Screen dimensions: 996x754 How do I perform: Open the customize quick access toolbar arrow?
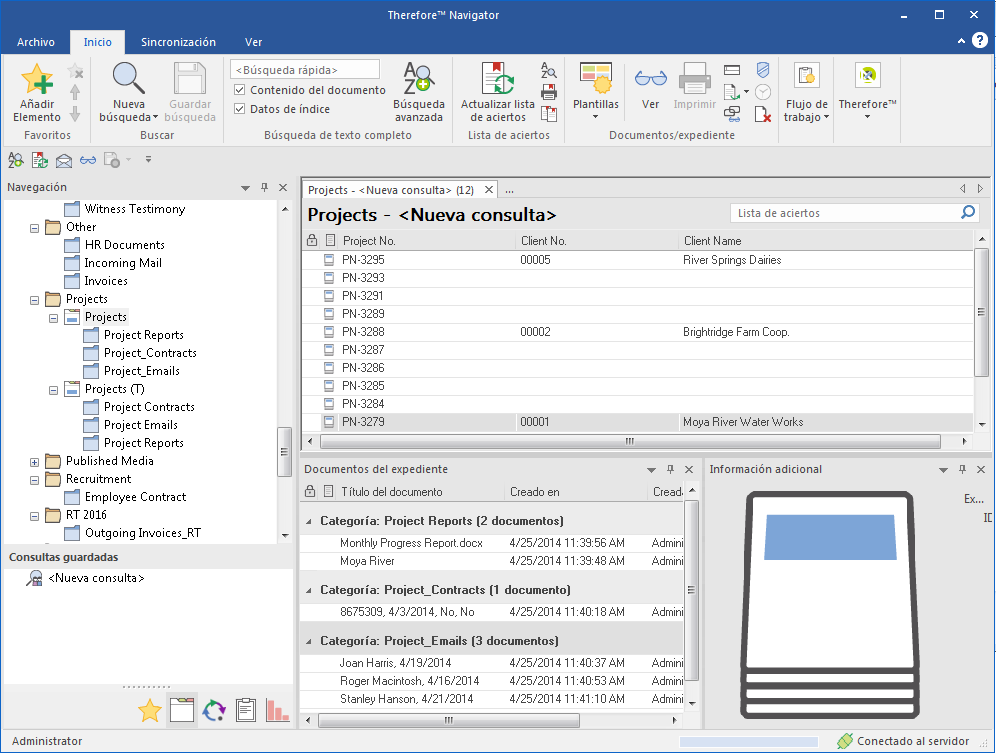(x=148, y=159)
